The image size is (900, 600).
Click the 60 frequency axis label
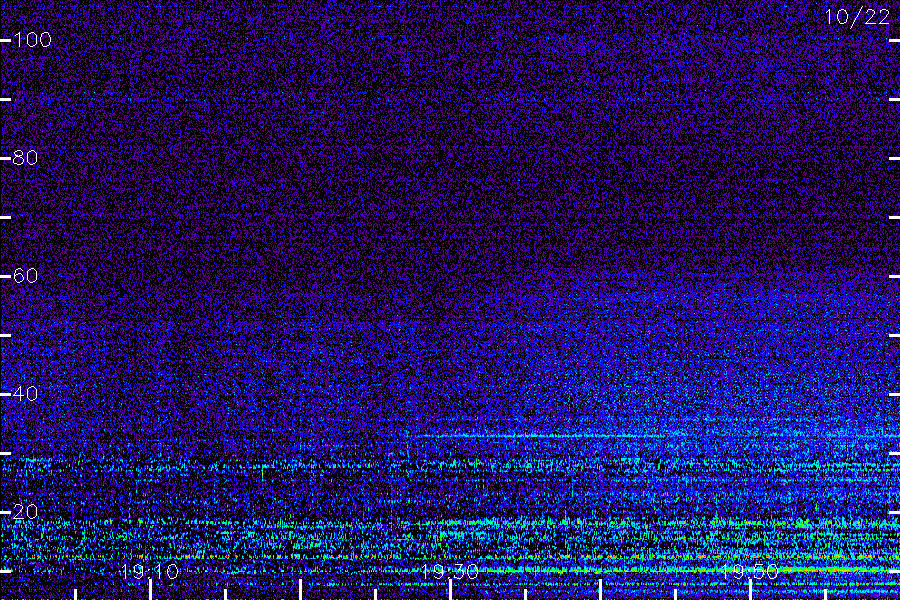pos(25,276)
